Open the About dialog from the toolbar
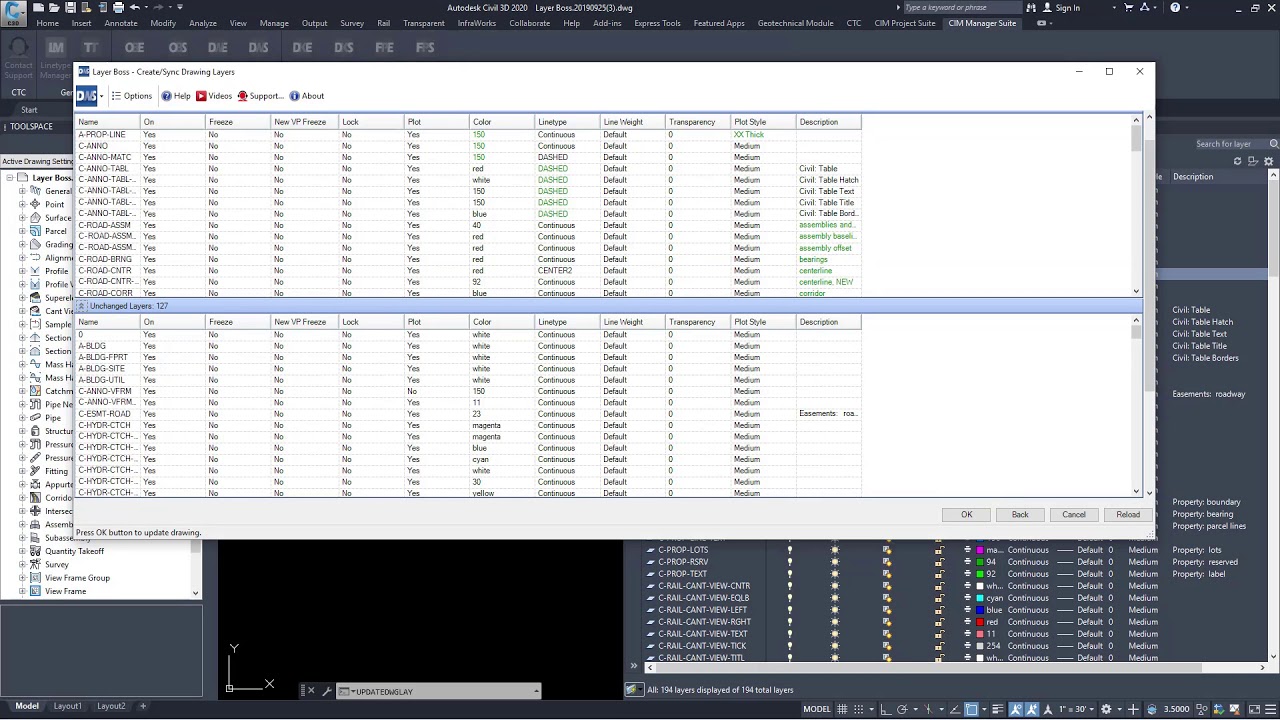Image resolution: width=1280 pixels, height=720 pixels. (x=306, y=96)
